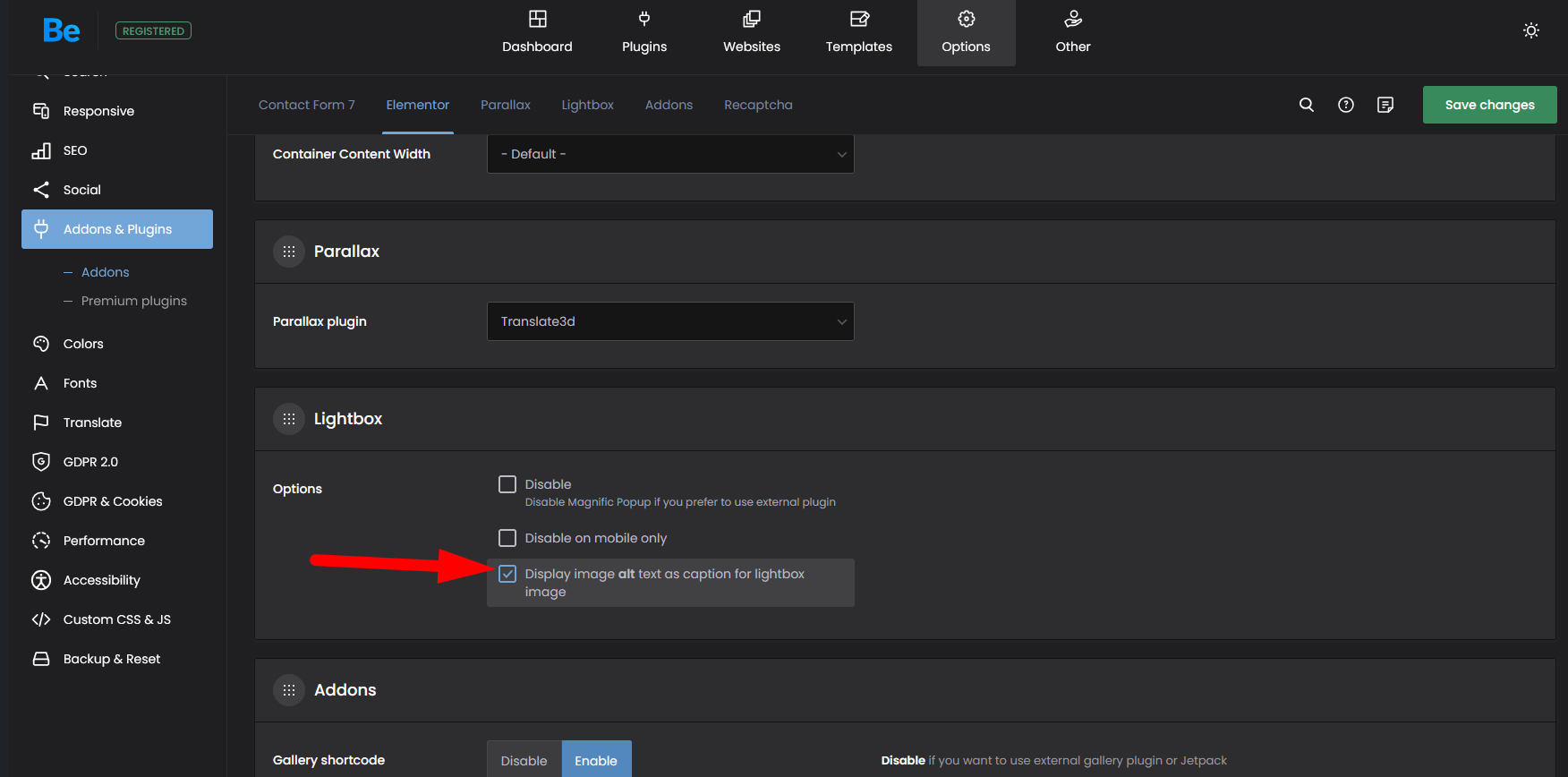Screen dimensions: 1568x777
Task: Click the Save changes button
Action: pos(1489,105)
